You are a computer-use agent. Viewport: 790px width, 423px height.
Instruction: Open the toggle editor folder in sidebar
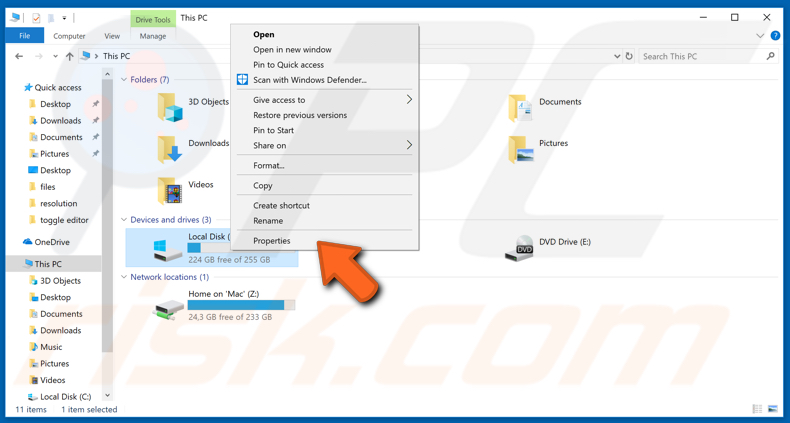click(64, 220)
